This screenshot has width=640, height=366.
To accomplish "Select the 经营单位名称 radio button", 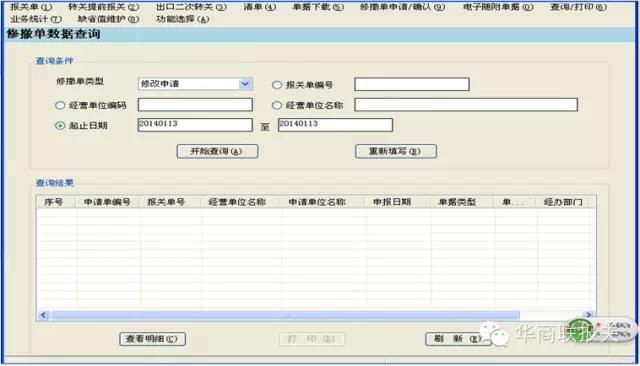I will pyautogui.click(x=277, y=105).
